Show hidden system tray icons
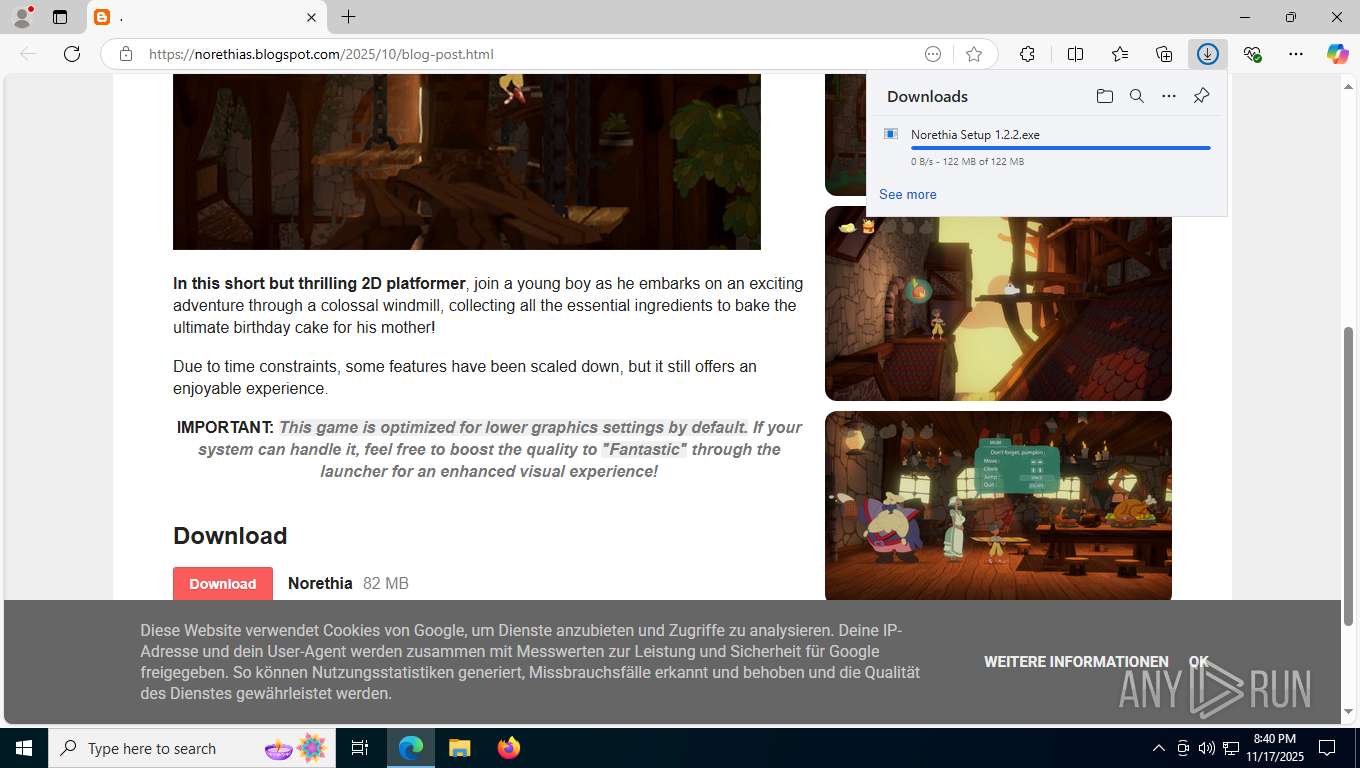 tap(1159, 748)
